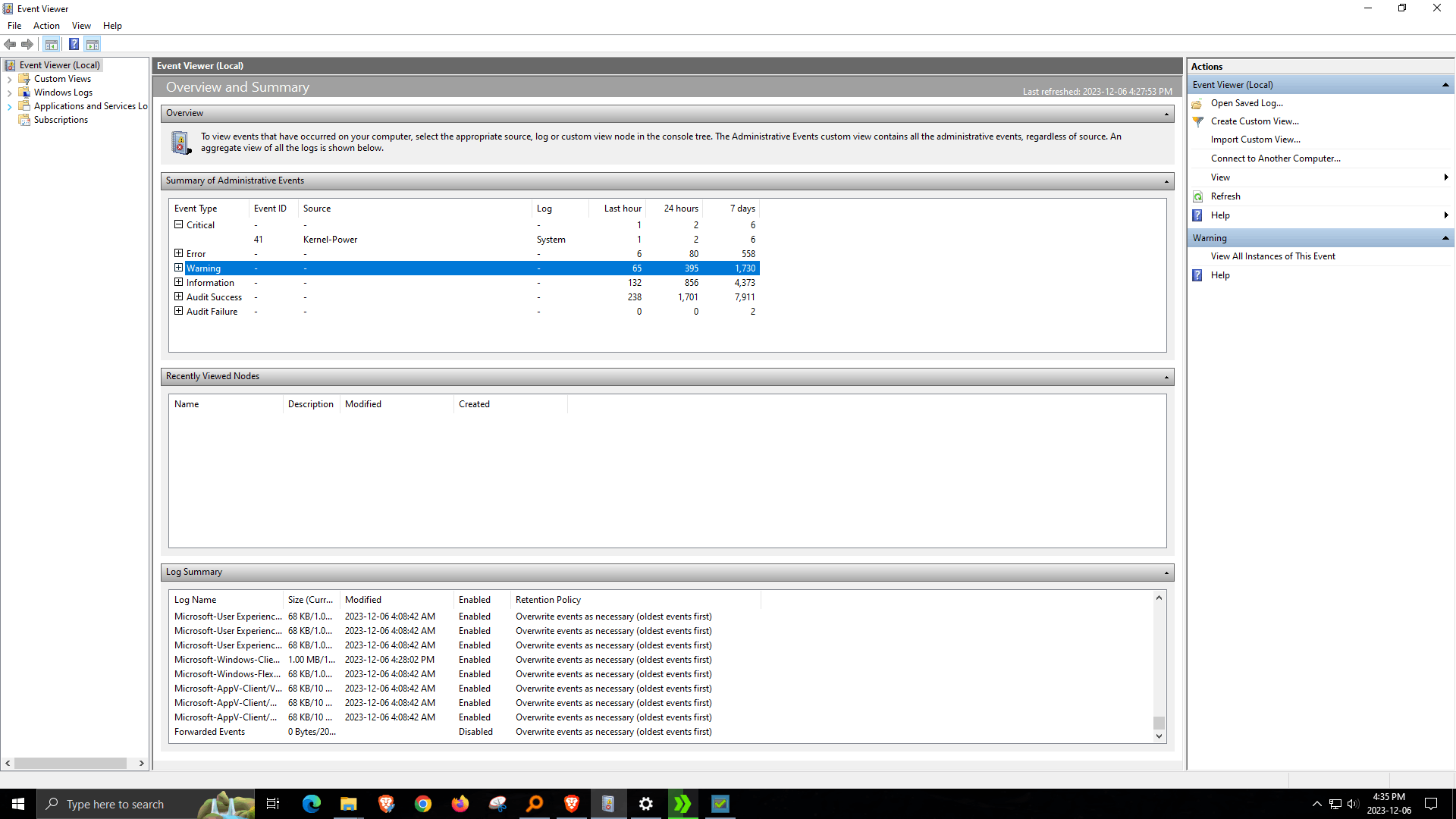Select the Subscriptions folder icon in tree

24,120
